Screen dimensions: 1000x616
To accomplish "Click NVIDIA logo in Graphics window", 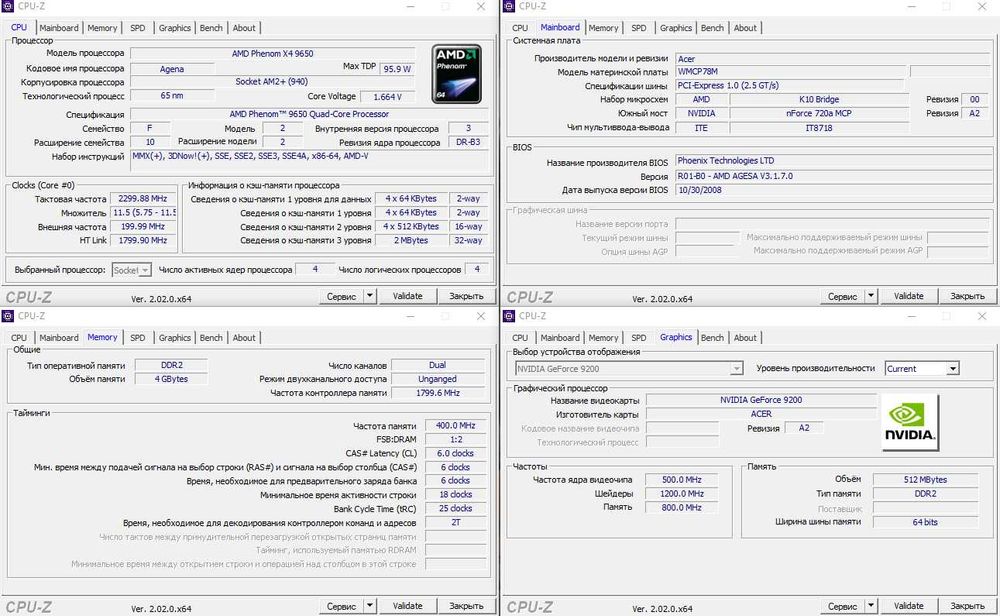I will point(910,422).
